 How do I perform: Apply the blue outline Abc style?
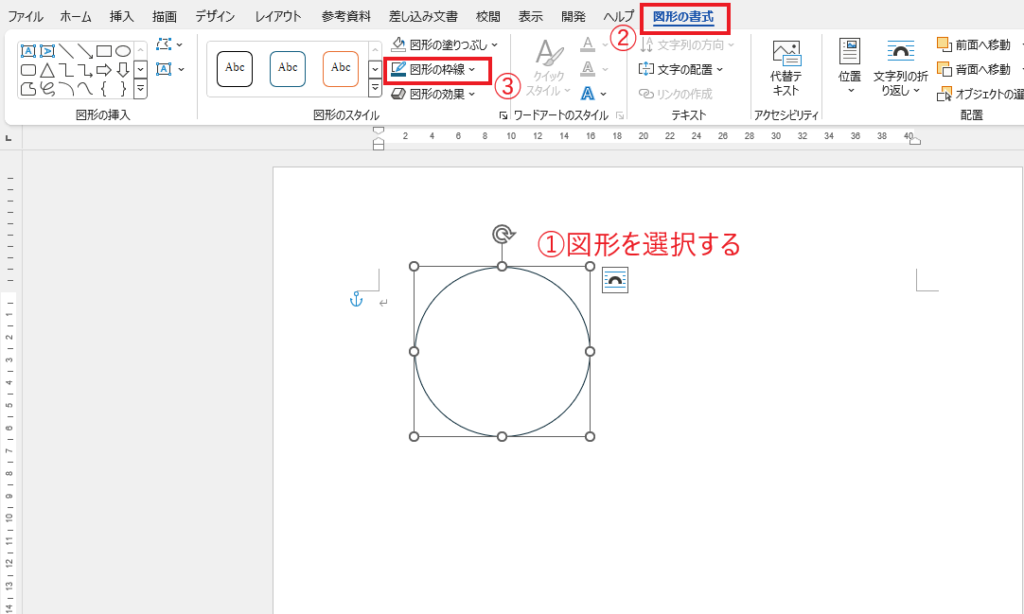click(287, 69)
